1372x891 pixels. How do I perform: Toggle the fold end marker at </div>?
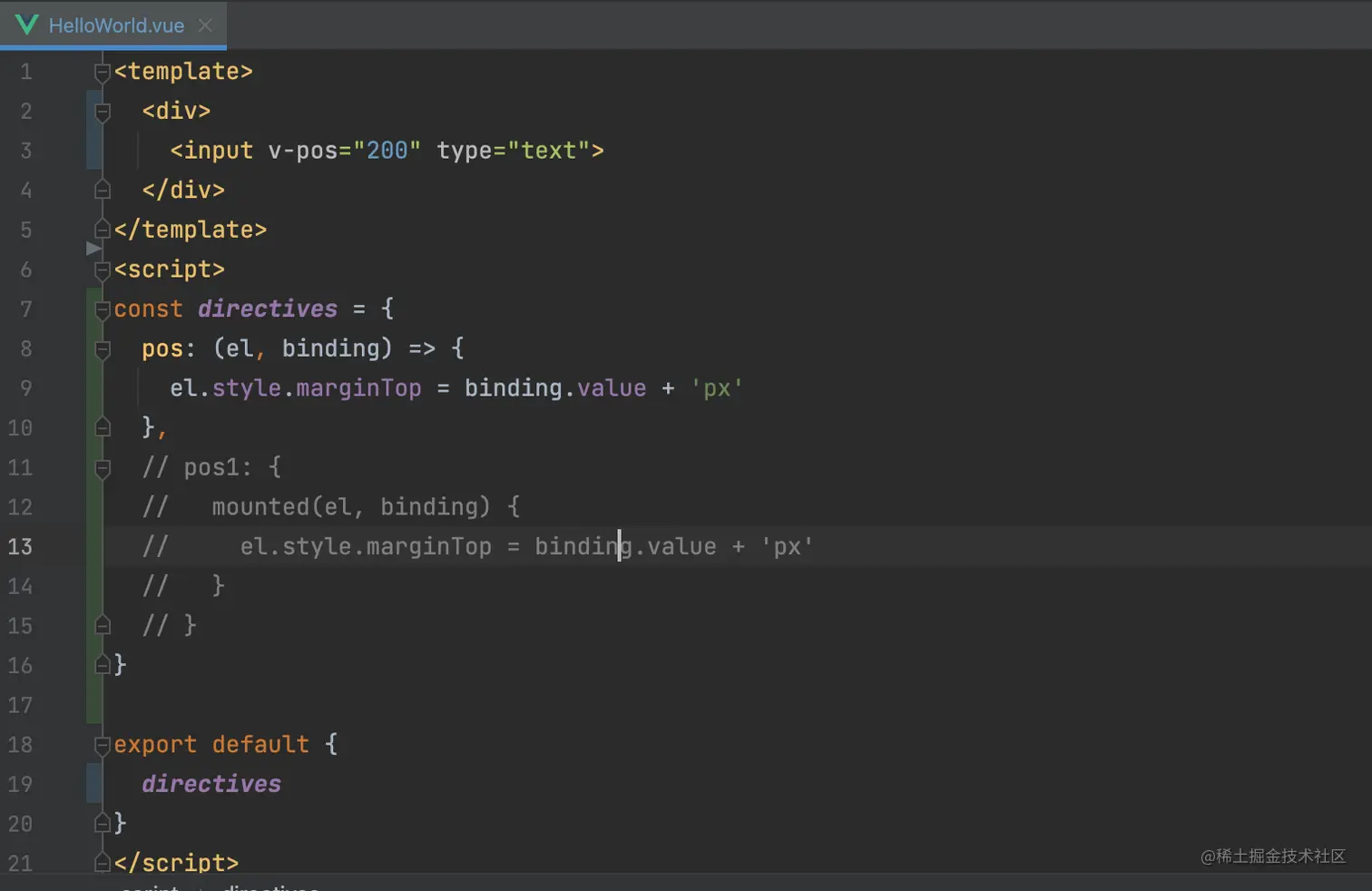[x=103, y=191]
